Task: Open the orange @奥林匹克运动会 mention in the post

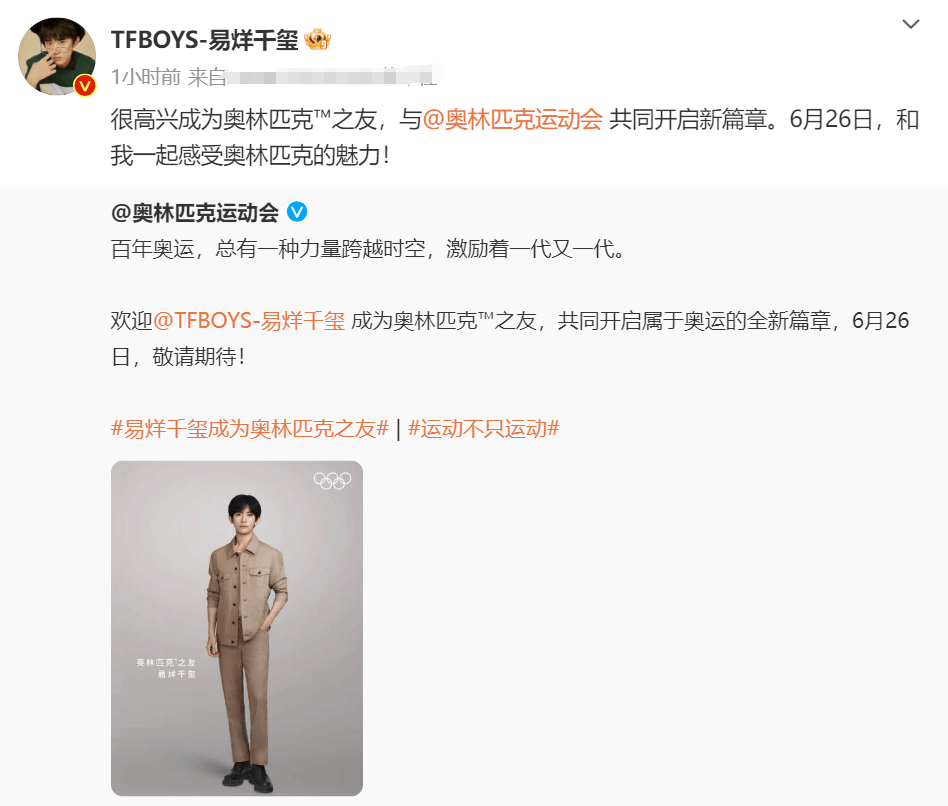Action: 512,119
